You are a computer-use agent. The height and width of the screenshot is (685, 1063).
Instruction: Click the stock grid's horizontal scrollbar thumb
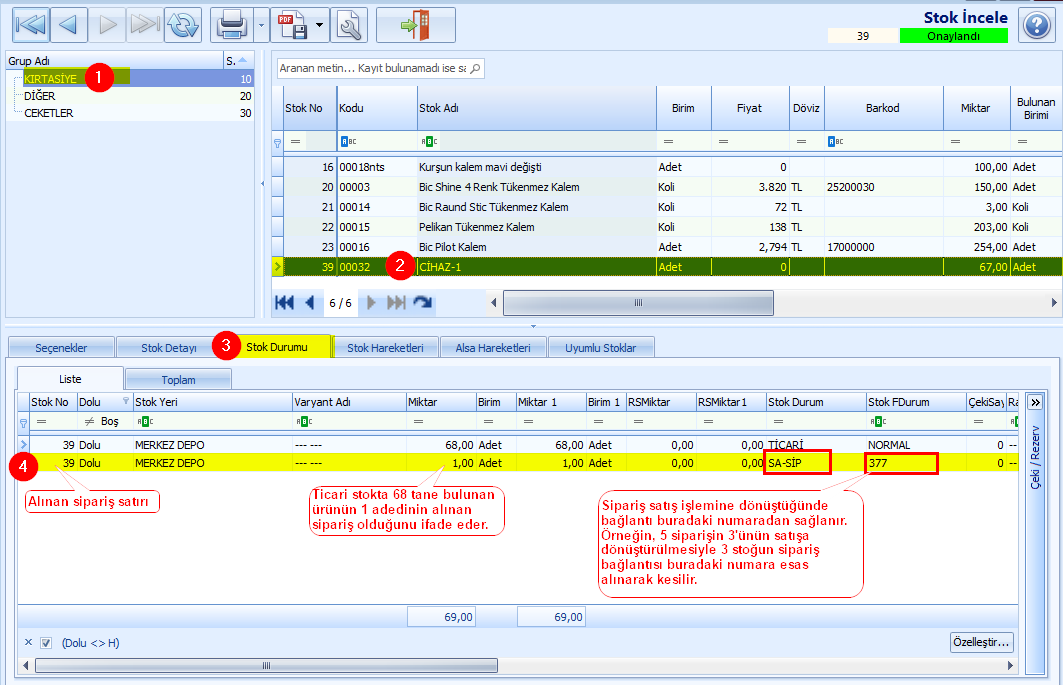638,302
